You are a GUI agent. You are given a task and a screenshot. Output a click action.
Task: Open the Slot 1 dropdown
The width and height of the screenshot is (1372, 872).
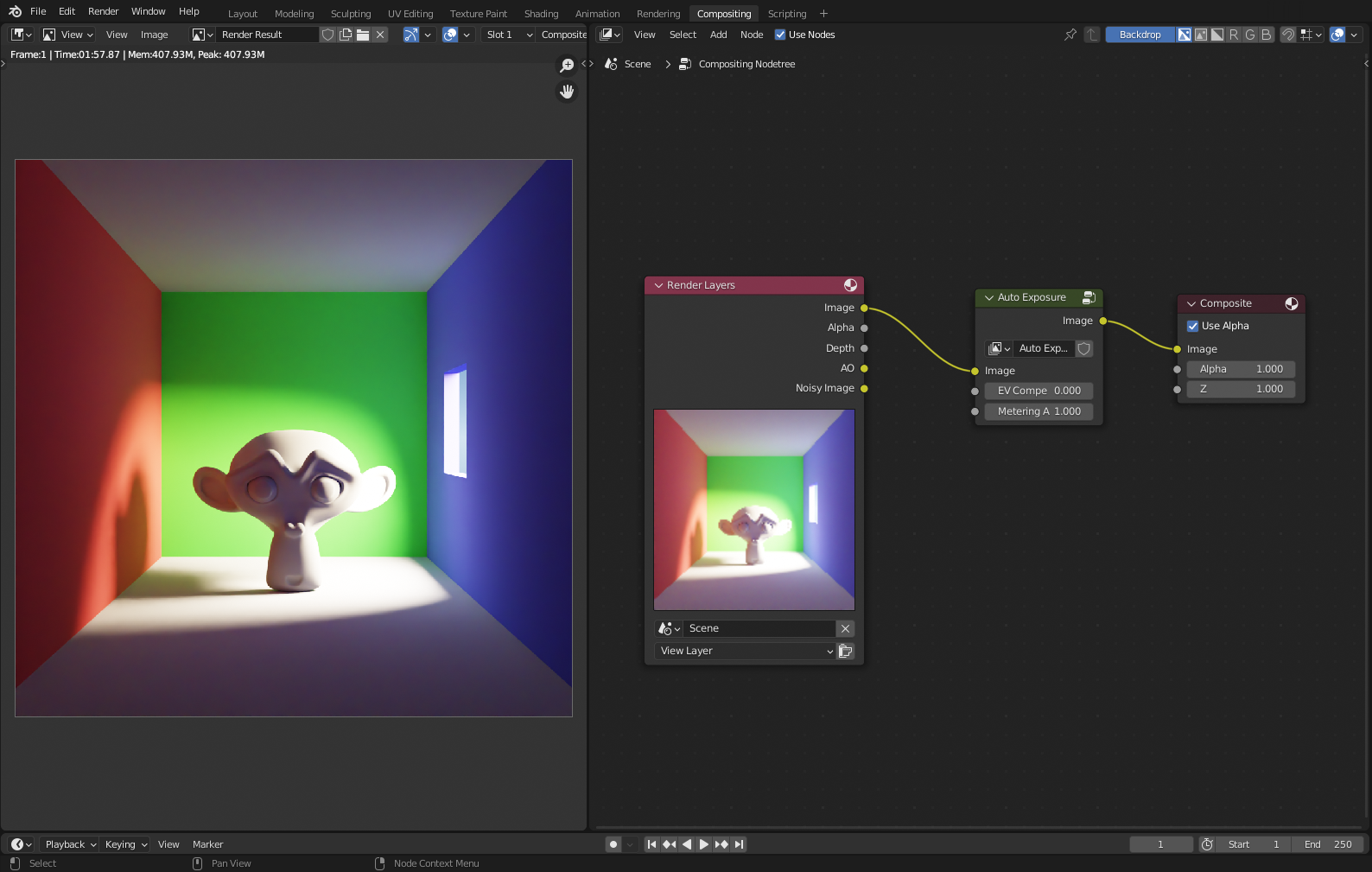510,35
